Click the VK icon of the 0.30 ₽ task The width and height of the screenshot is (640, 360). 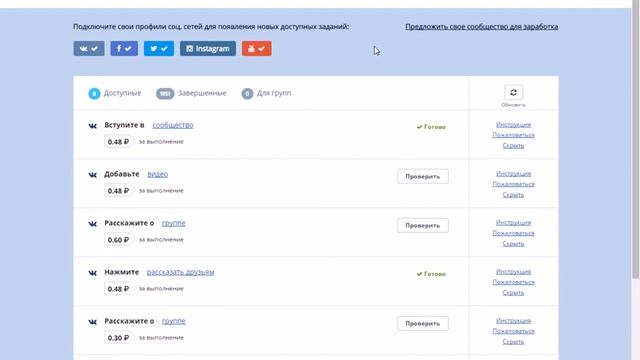point(93,322)
